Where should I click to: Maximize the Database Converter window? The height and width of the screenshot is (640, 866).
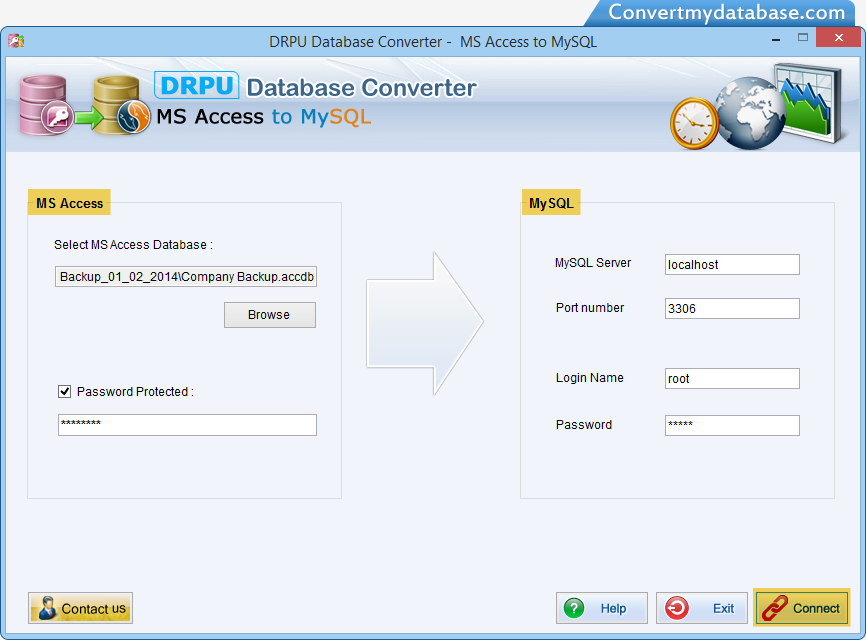tap(802, 38)
